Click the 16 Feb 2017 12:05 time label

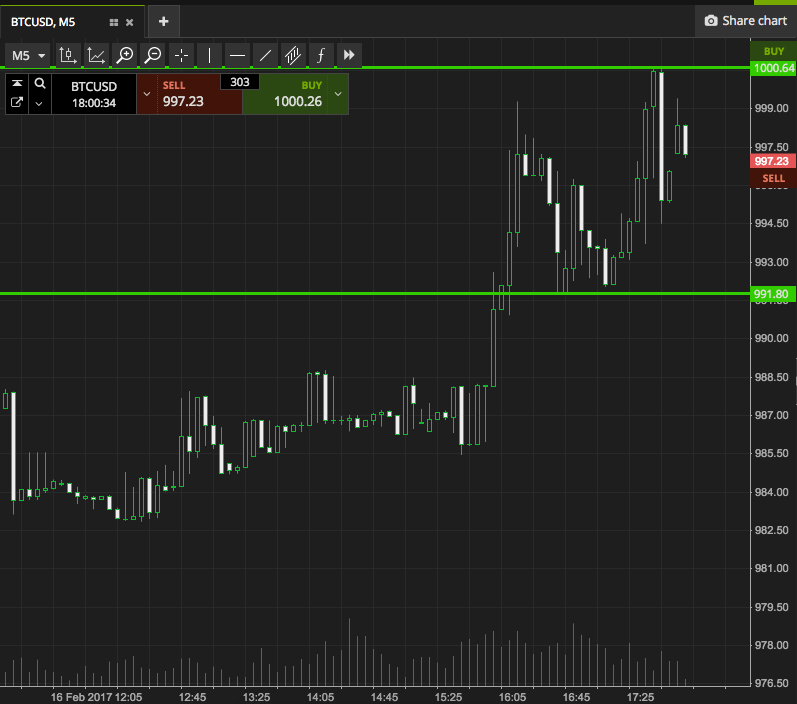97,697
